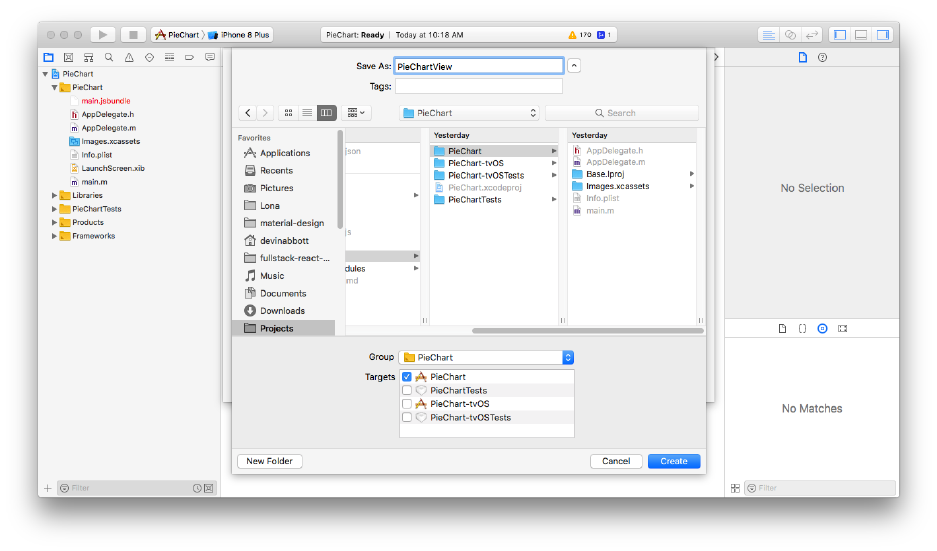Screen dimensions: 937x551
Task: Open the Debug navigator icon
Action: (x=170, y=57)
